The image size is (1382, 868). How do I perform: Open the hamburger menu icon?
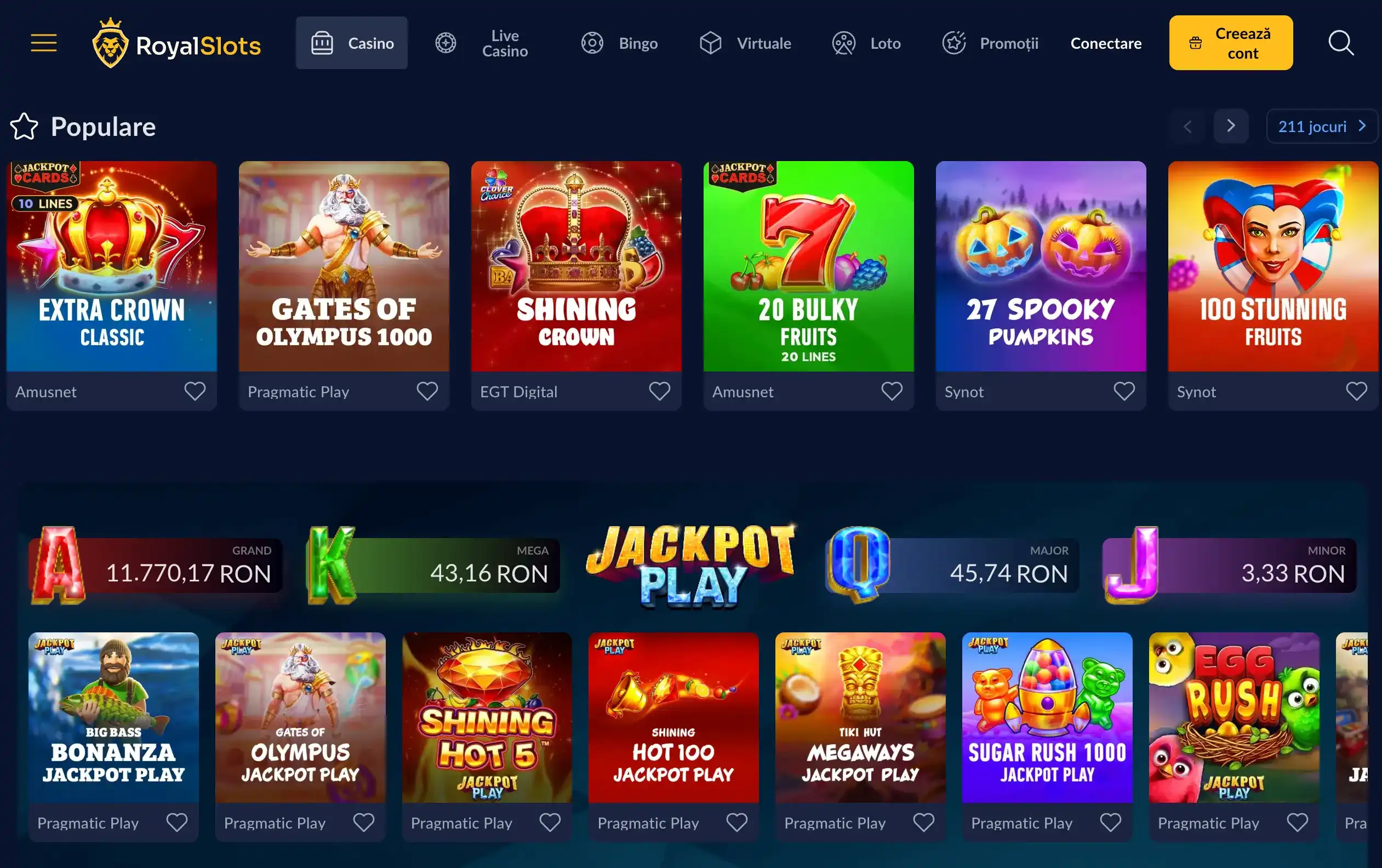[44, 43]
